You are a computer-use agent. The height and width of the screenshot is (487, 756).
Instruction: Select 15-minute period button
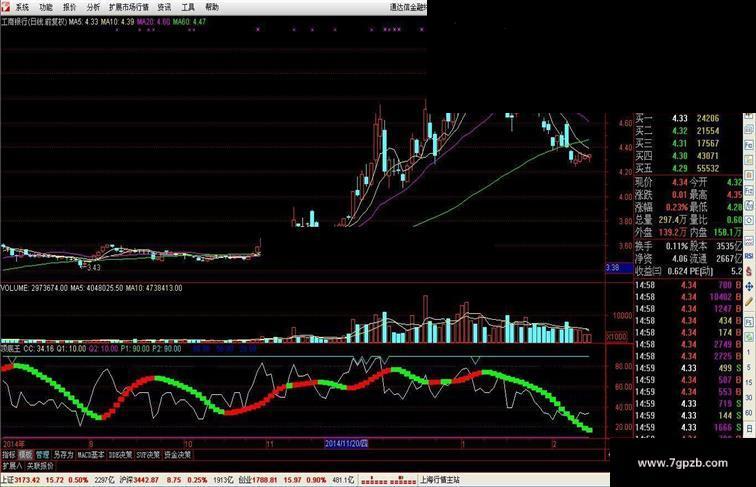point(749,382)
